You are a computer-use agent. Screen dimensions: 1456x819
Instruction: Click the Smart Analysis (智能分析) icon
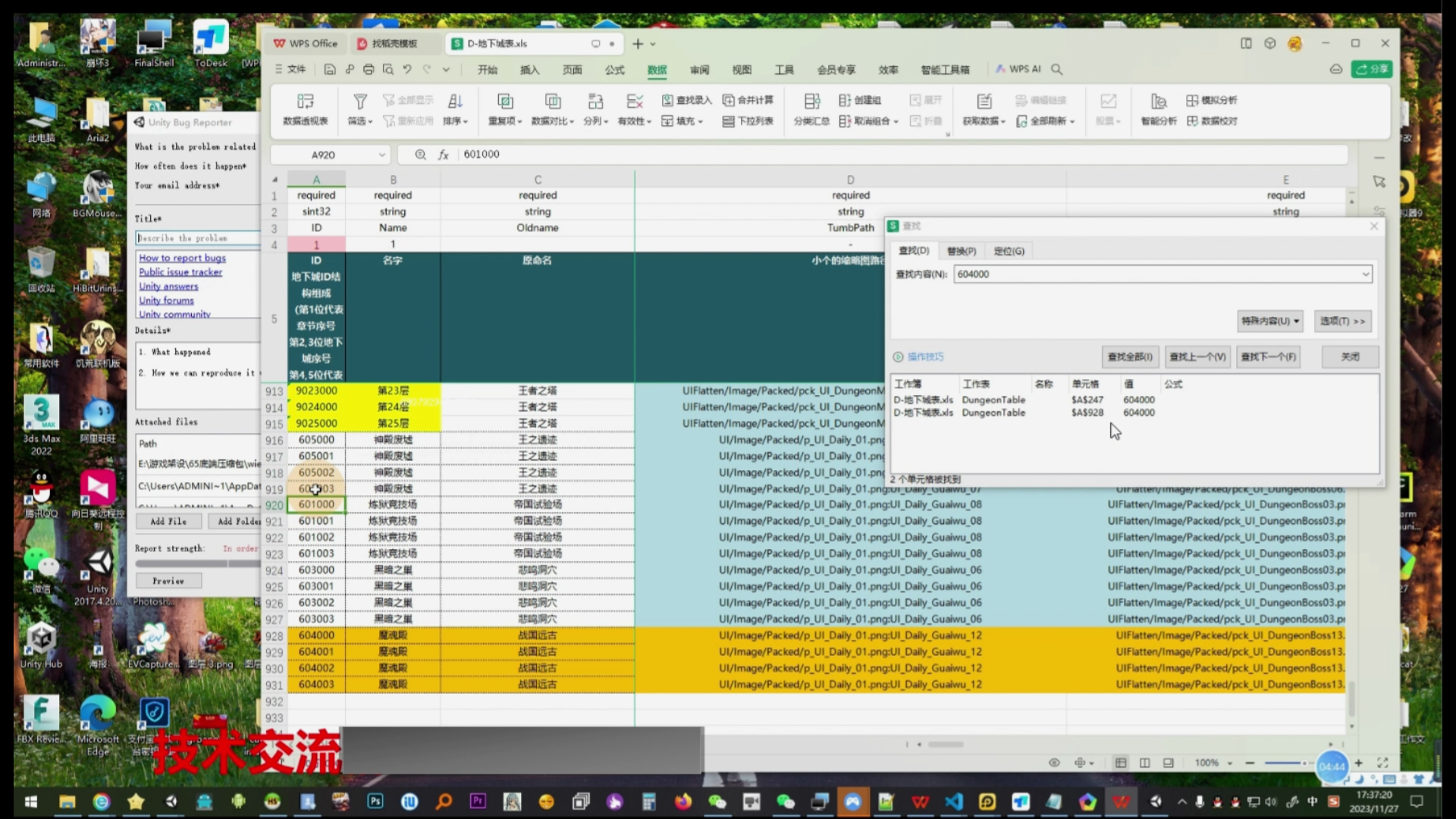tap(1158, 102)
